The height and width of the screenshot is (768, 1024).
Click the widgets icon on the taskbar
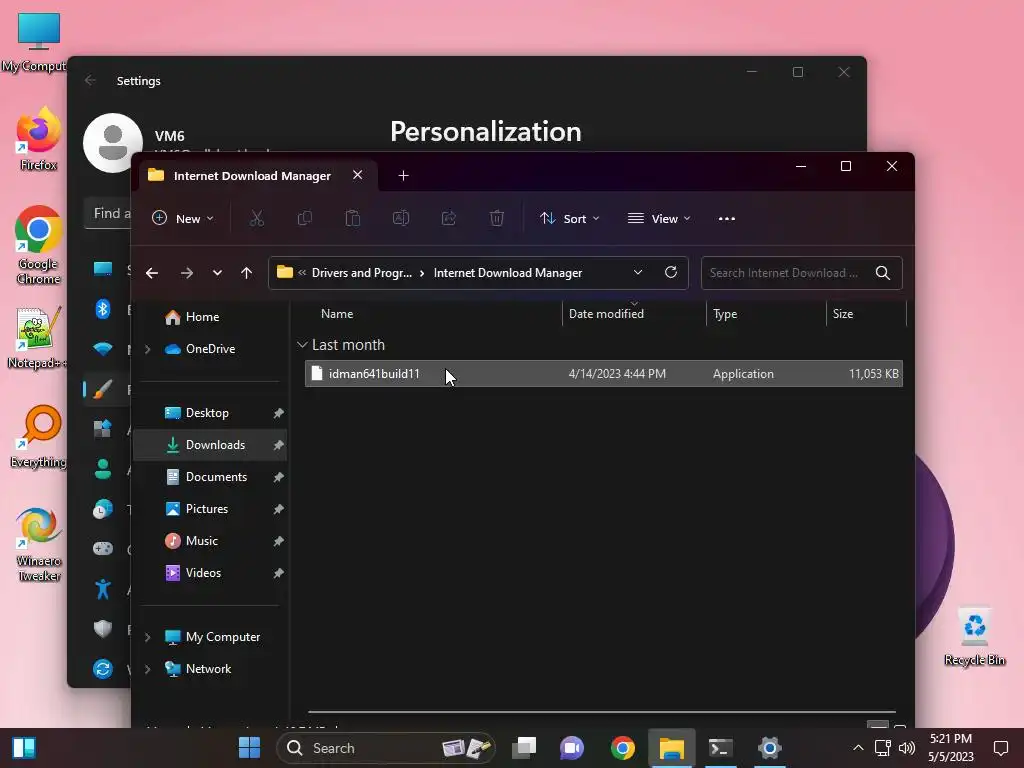tap(24, 748)
